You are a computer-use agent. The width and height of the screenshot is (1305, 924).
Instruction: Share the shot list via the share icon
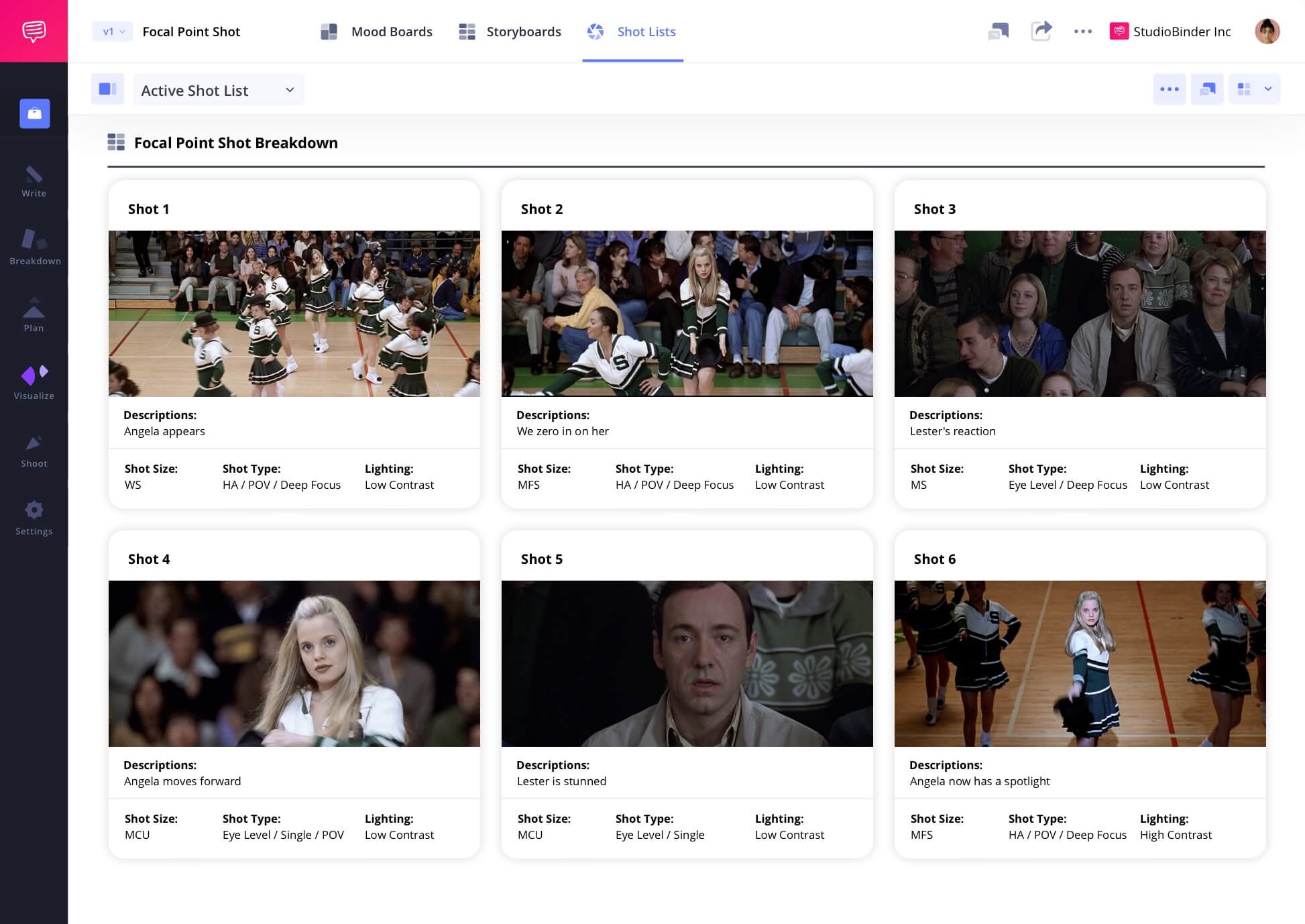[1041, 32]
